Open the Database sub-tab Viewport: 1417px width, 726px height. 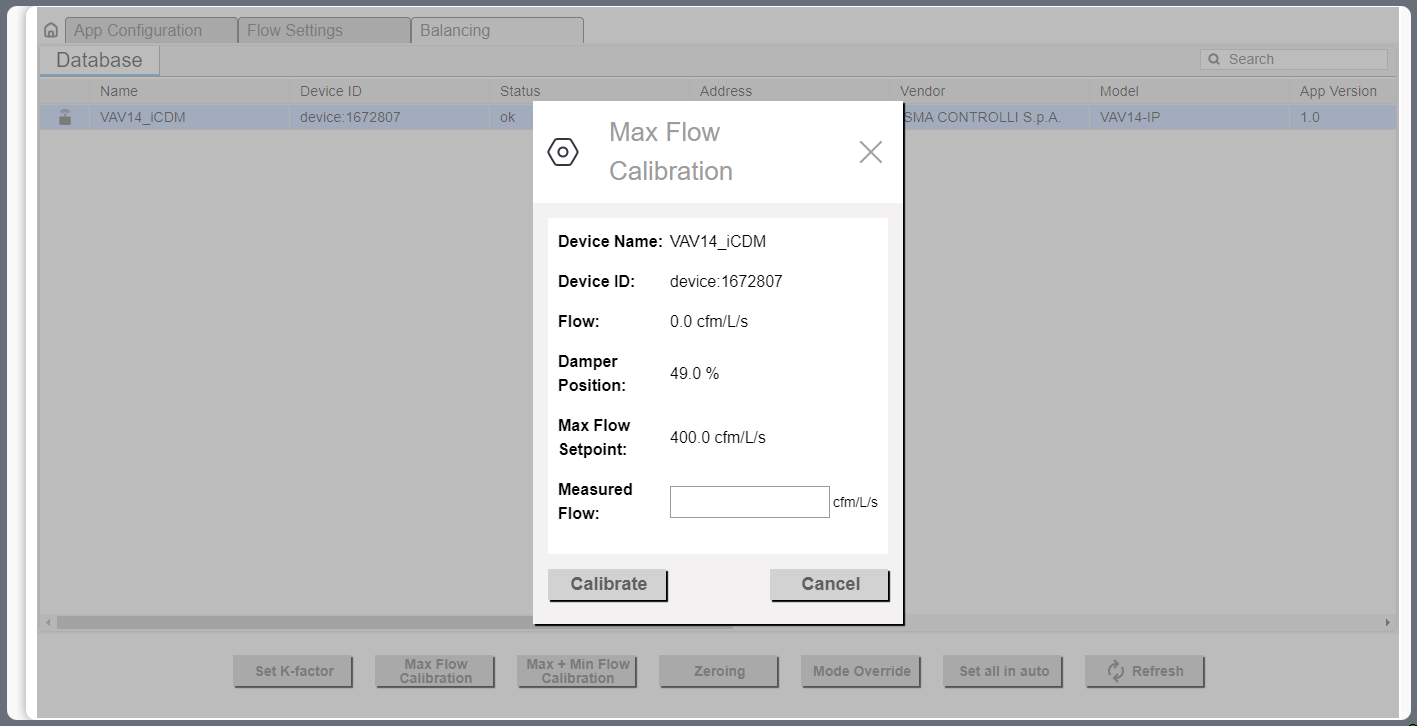pos(99,60)
